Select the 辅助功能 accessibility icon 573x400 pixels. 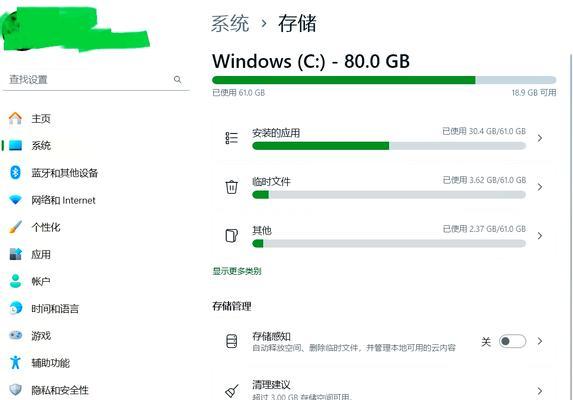pyautogui.click(x=15, y=362)
